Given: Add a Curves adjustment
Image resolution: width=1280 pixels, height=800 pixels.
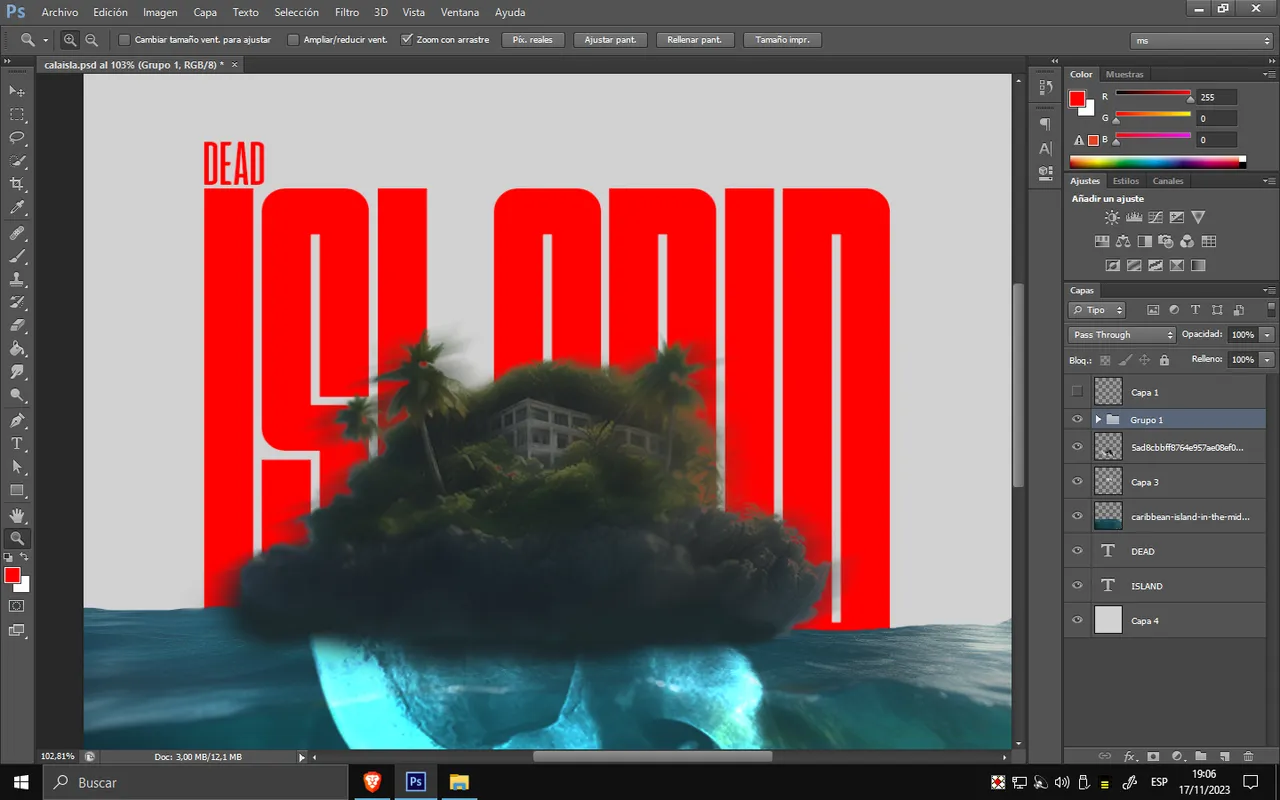Looking at the screenshot, I should tap(1156, 217).
